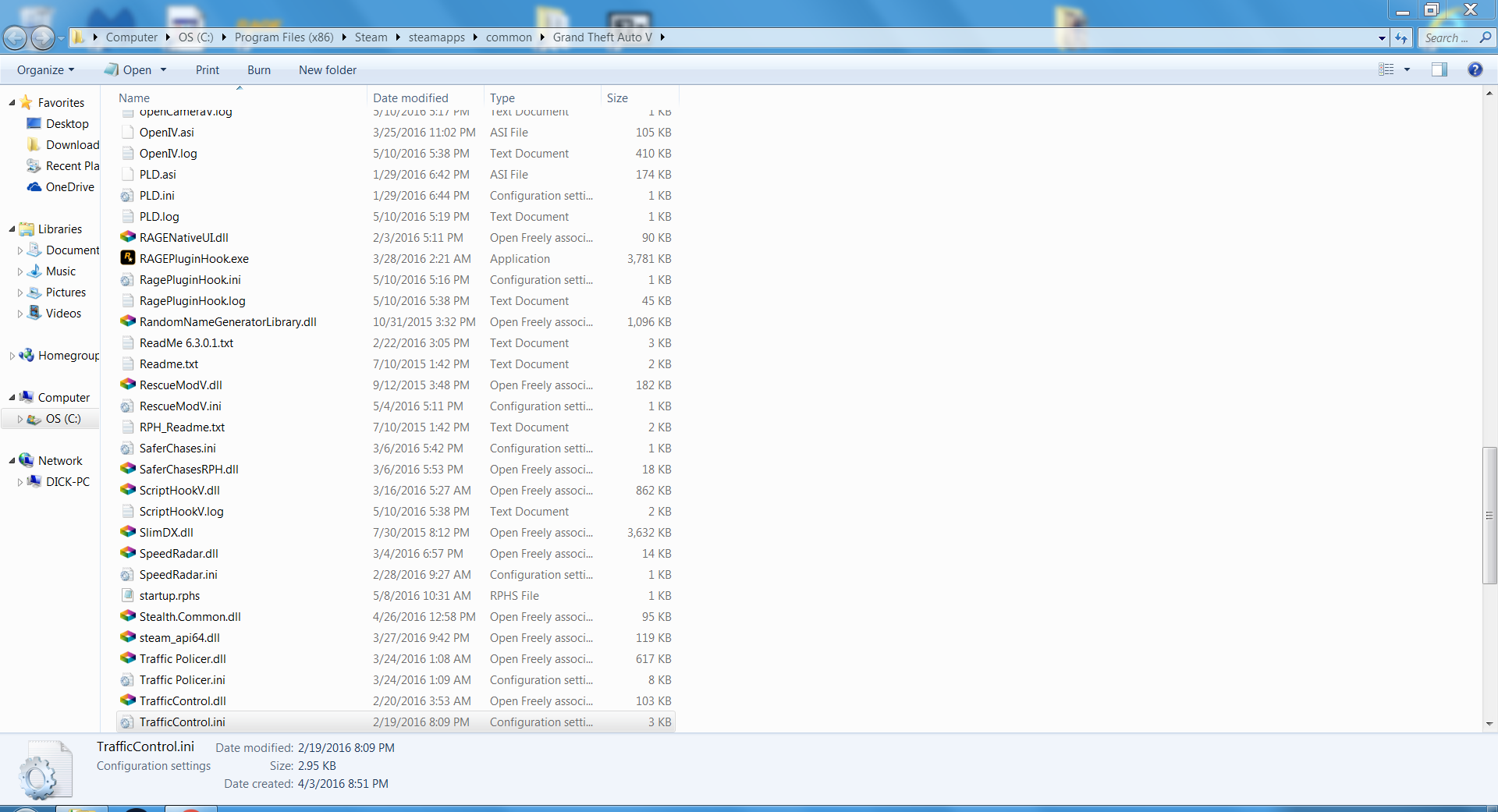The width and height of the screenshot is (1498, 812).
Task: Select the SaferChases.ini file icon
Action: click(126, 448)
